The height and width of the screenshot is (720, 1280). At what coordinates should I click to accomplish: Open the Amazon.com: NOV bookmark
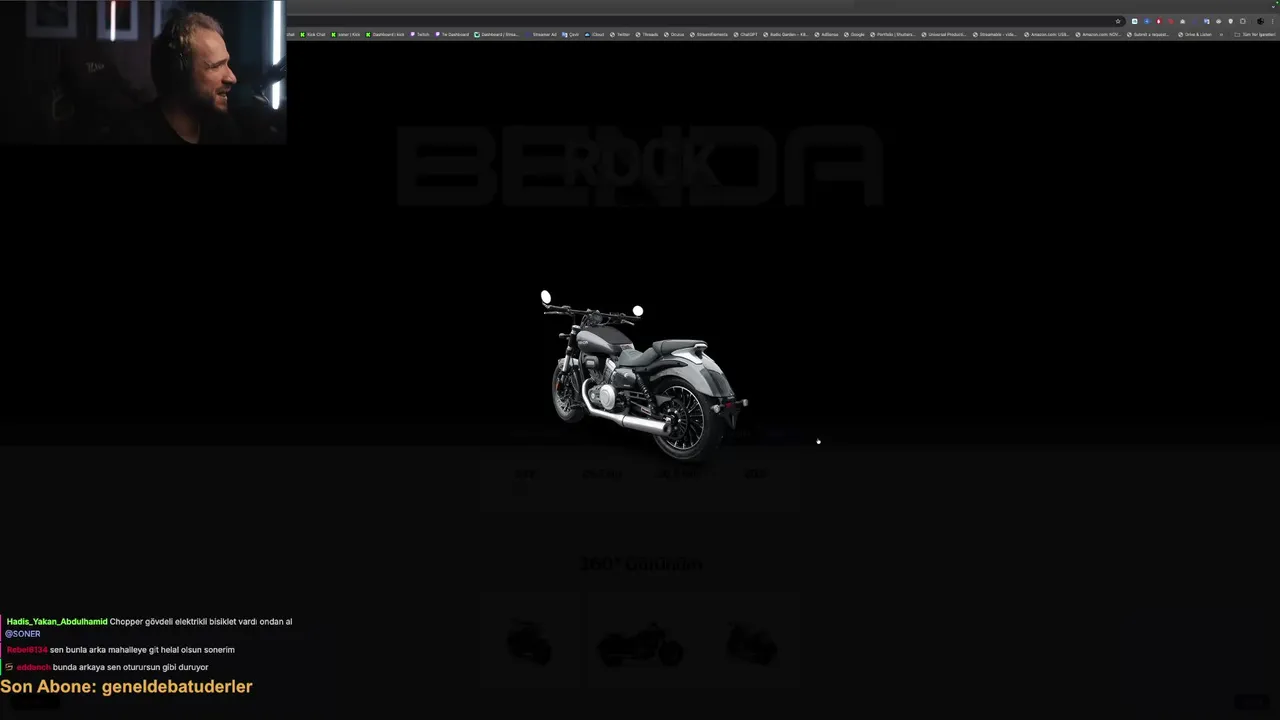tap(1099, 34)
